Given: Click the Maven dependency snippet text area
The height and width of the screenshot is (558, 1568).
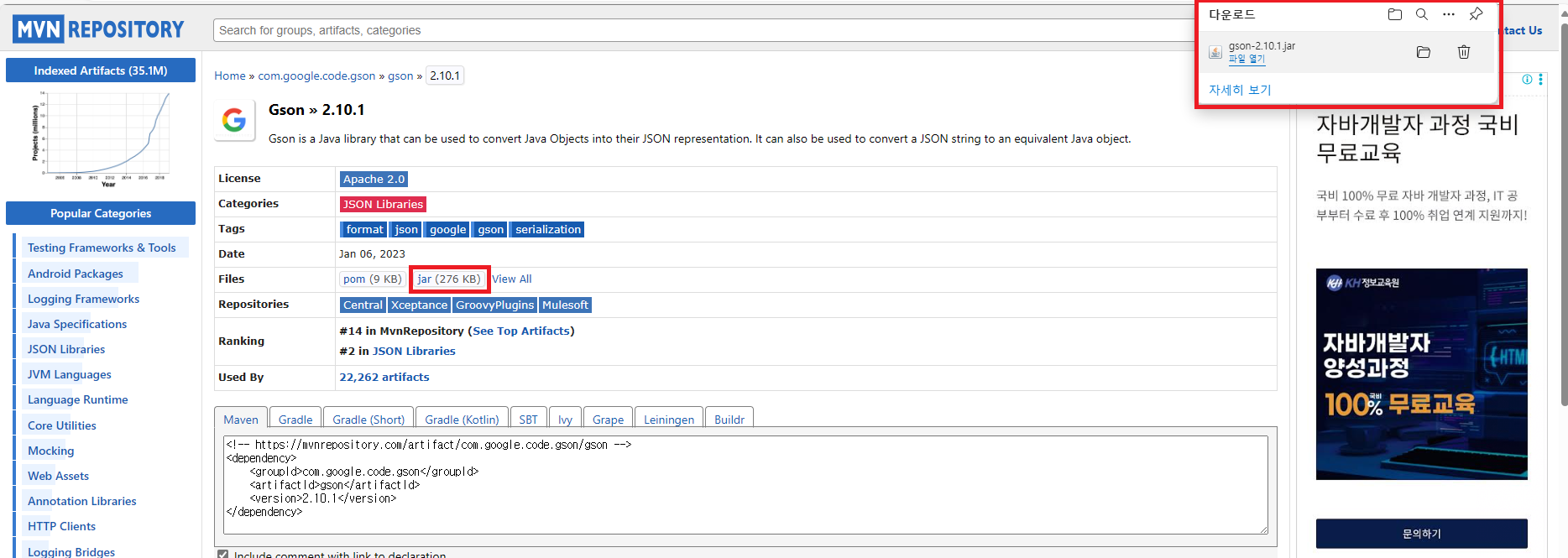Looking at the screenshot, I should click(x=745, y=485).
